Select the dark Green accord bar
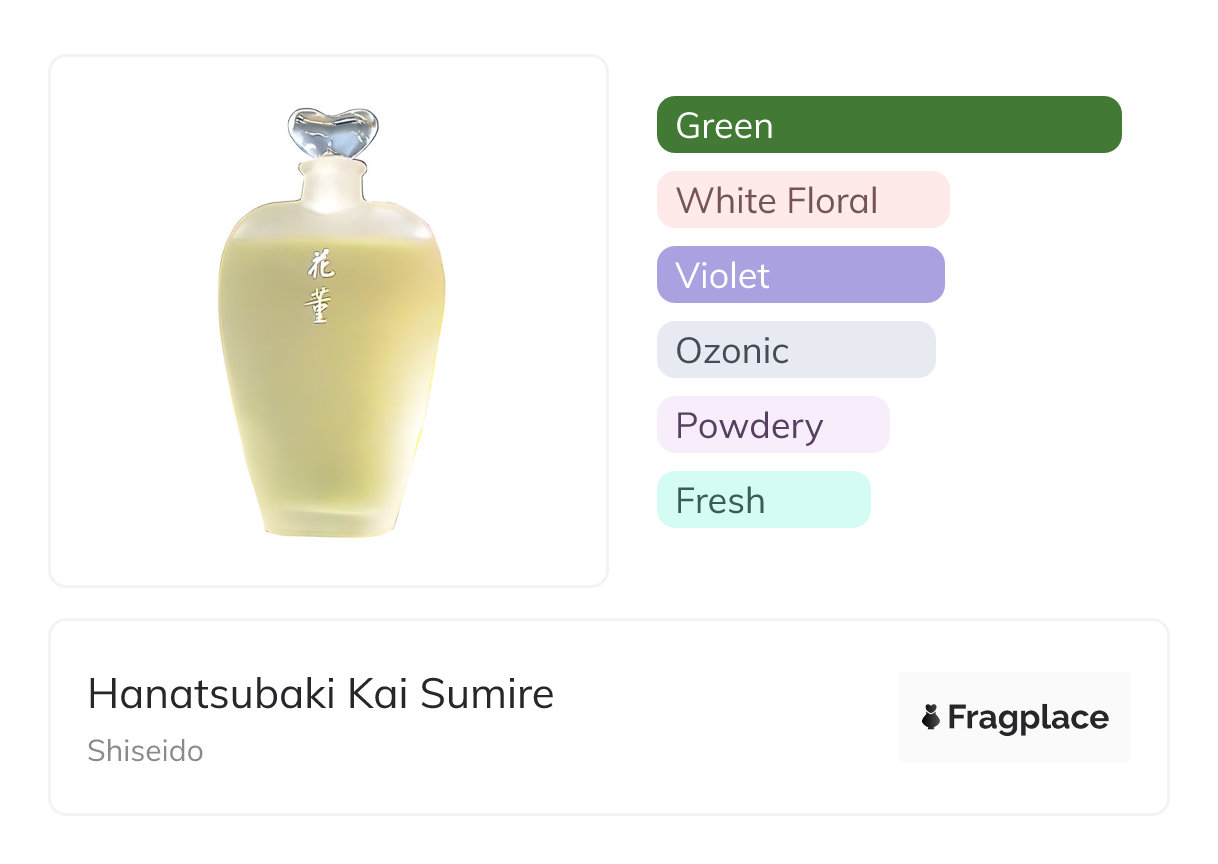The height and width of the screenshot is (864, 1218). point(888,125)
